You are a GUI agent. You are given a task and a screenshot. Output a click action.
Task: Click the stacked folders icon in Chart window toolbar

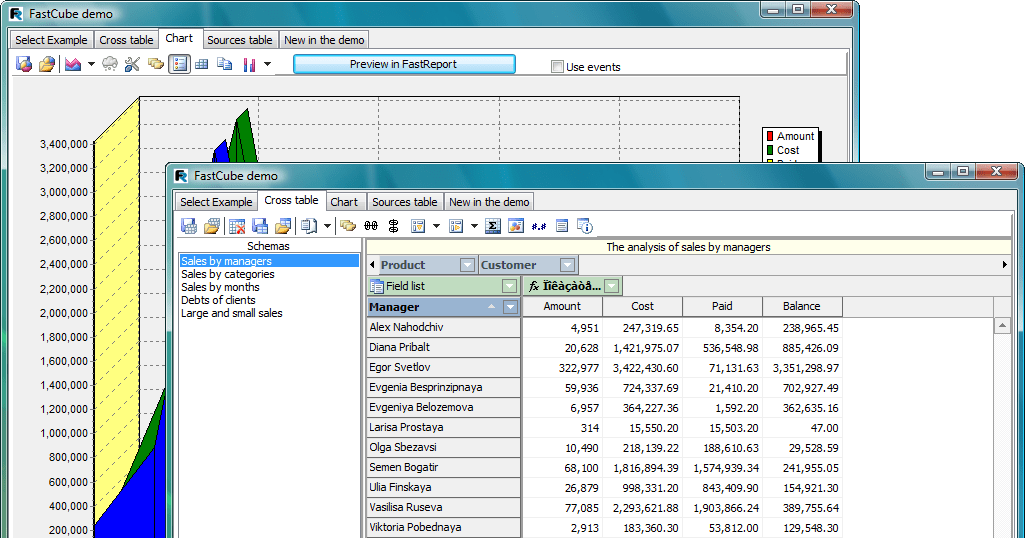[156, 64]
